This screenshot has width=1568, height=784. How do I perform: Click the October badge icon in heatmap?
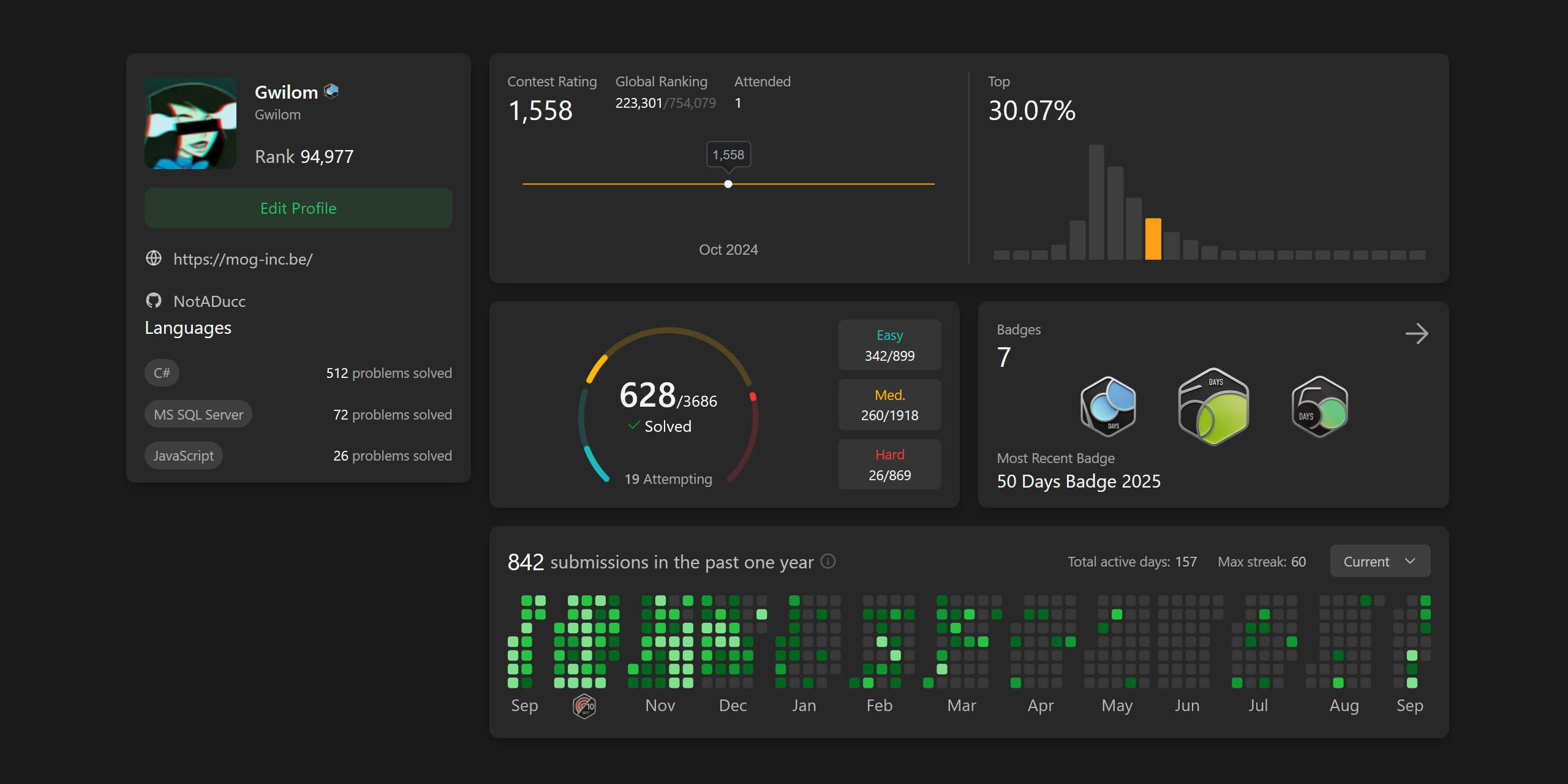584,706
